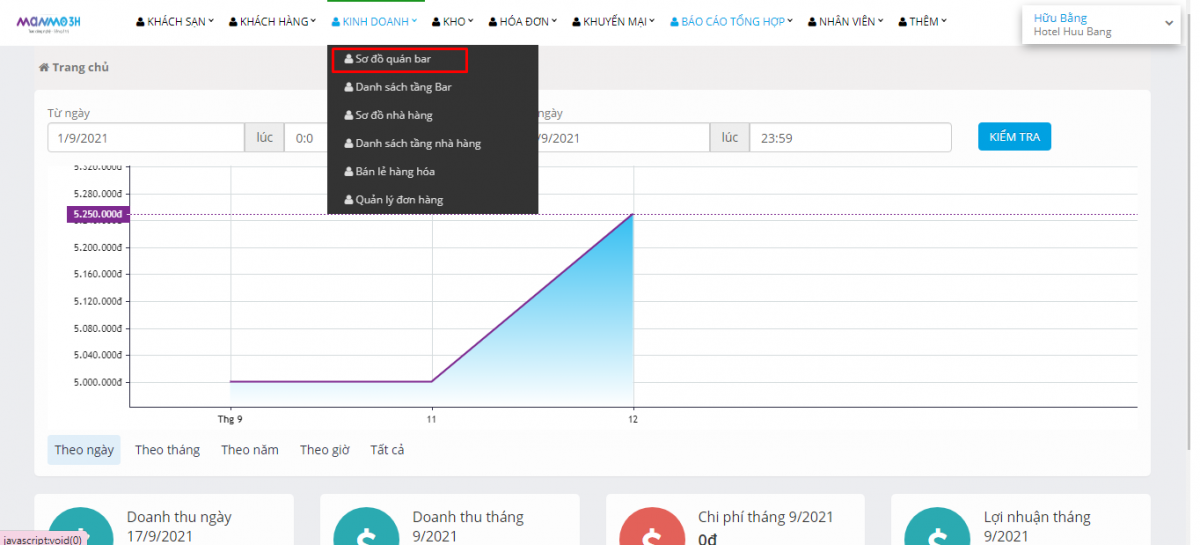Switch chart view to Theo năm

click(249, 450)
